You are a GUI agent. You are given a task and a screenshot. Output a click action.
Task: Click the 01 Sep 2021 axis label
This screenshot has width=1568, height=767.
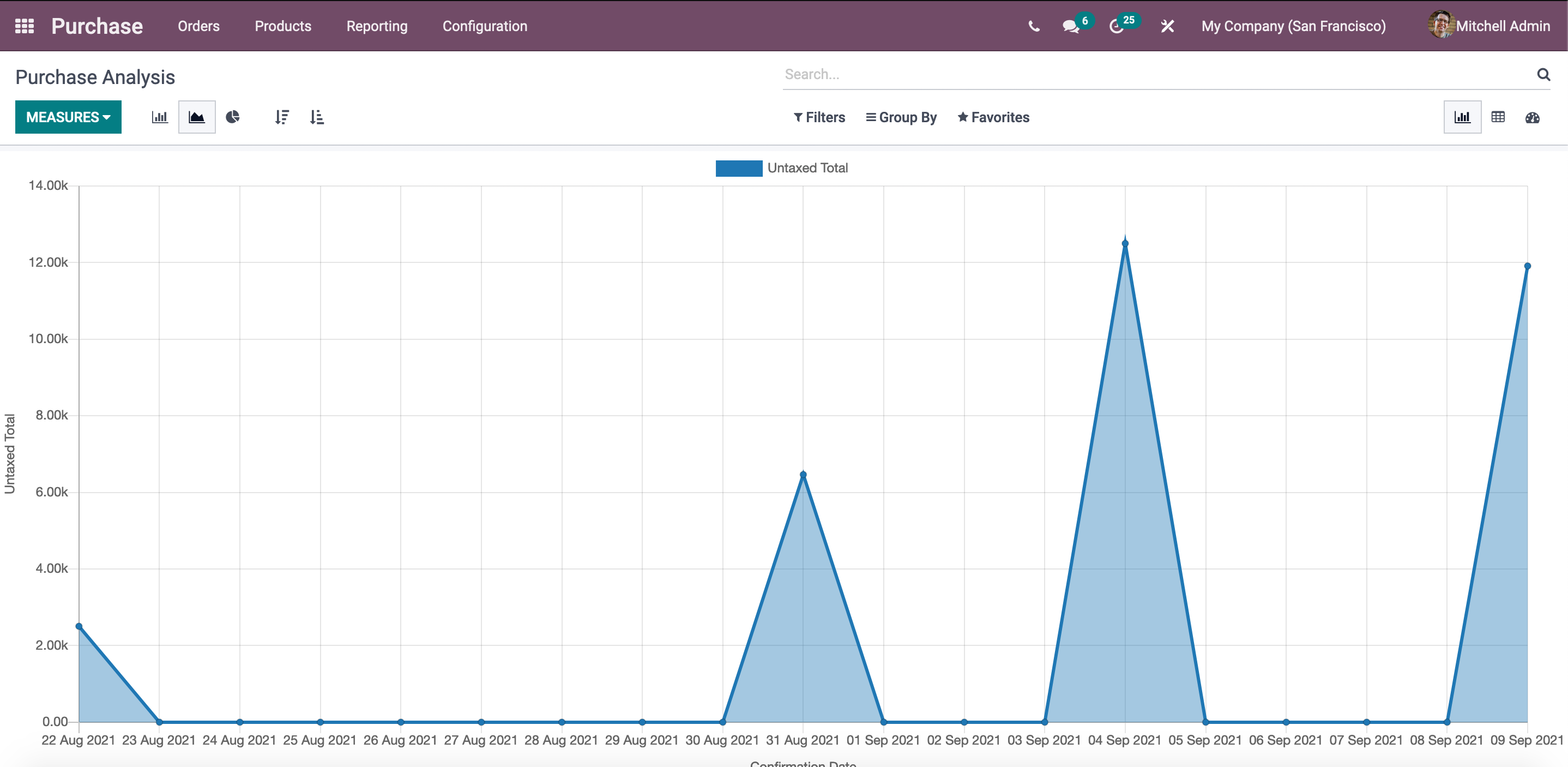tap(883, 740)
